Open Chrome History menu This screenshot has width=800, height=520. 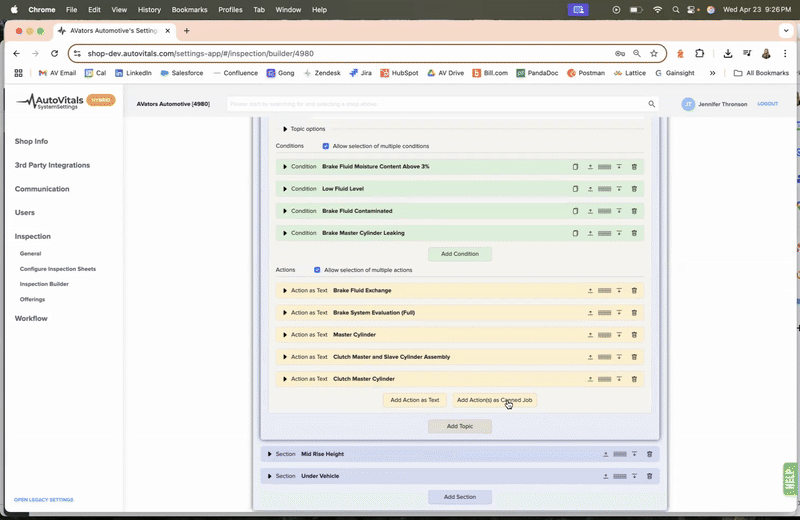pos(149,10)
